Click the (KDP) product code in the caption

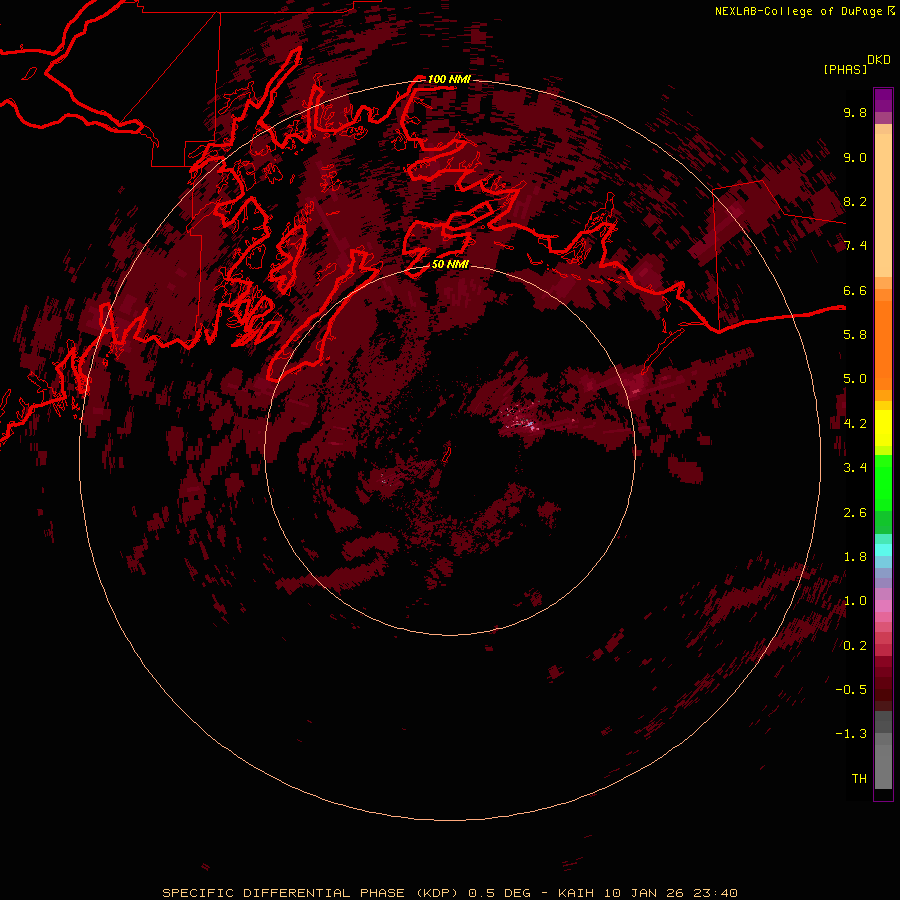[x=437, y=893]
